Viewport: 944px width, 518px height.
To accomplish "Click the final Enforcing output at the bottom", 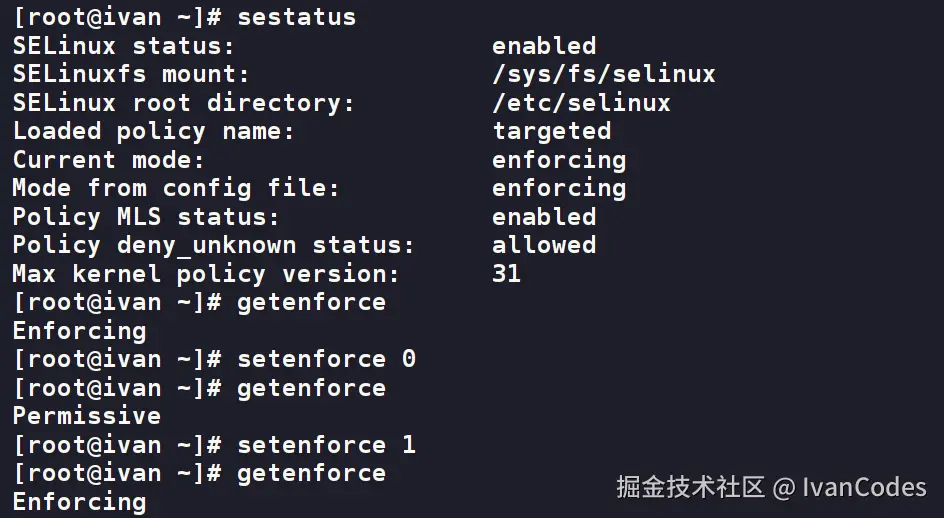I will tap(79, 502).
